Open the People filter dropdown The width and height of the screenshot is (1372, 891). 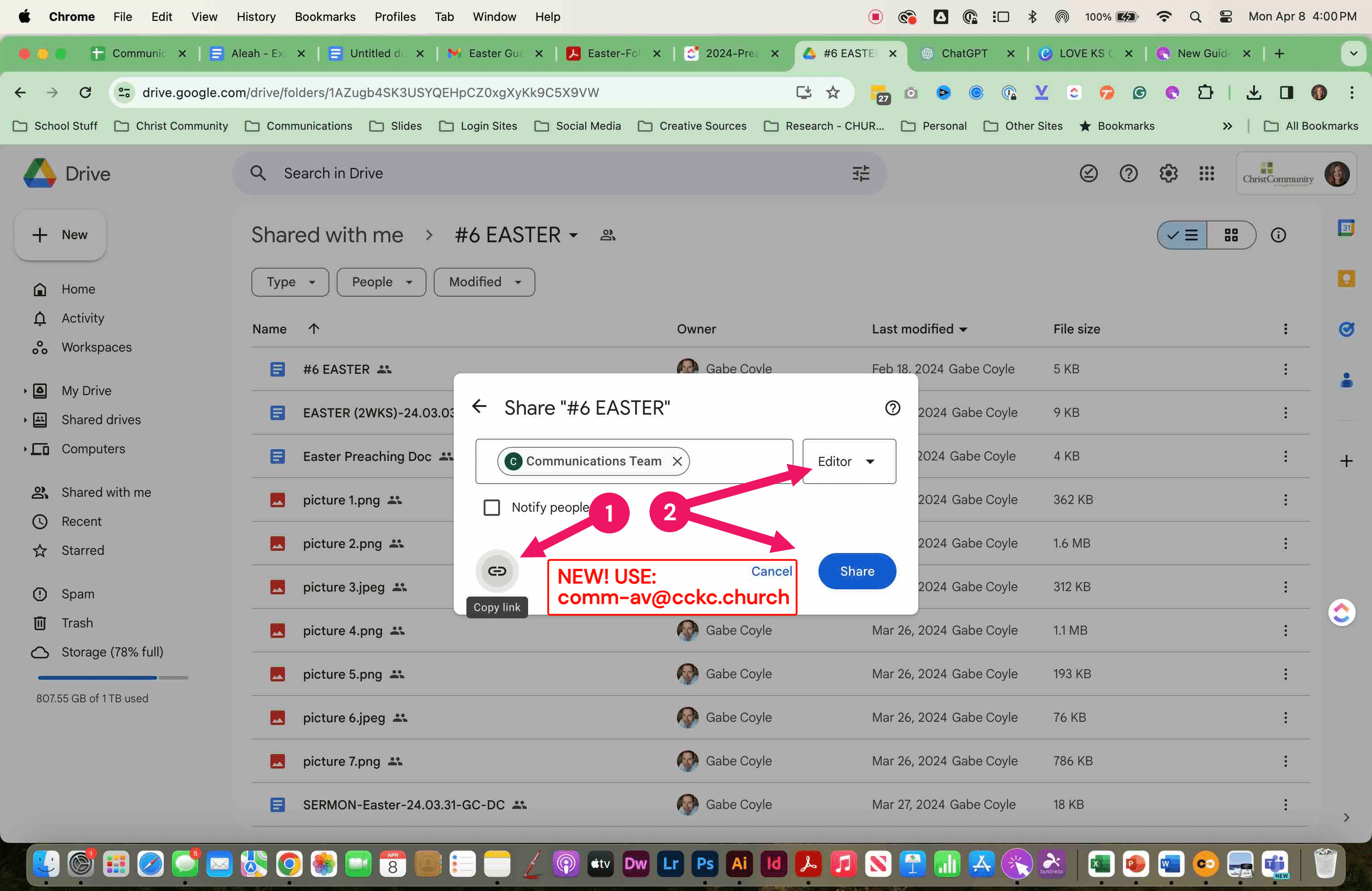(381, 282)
